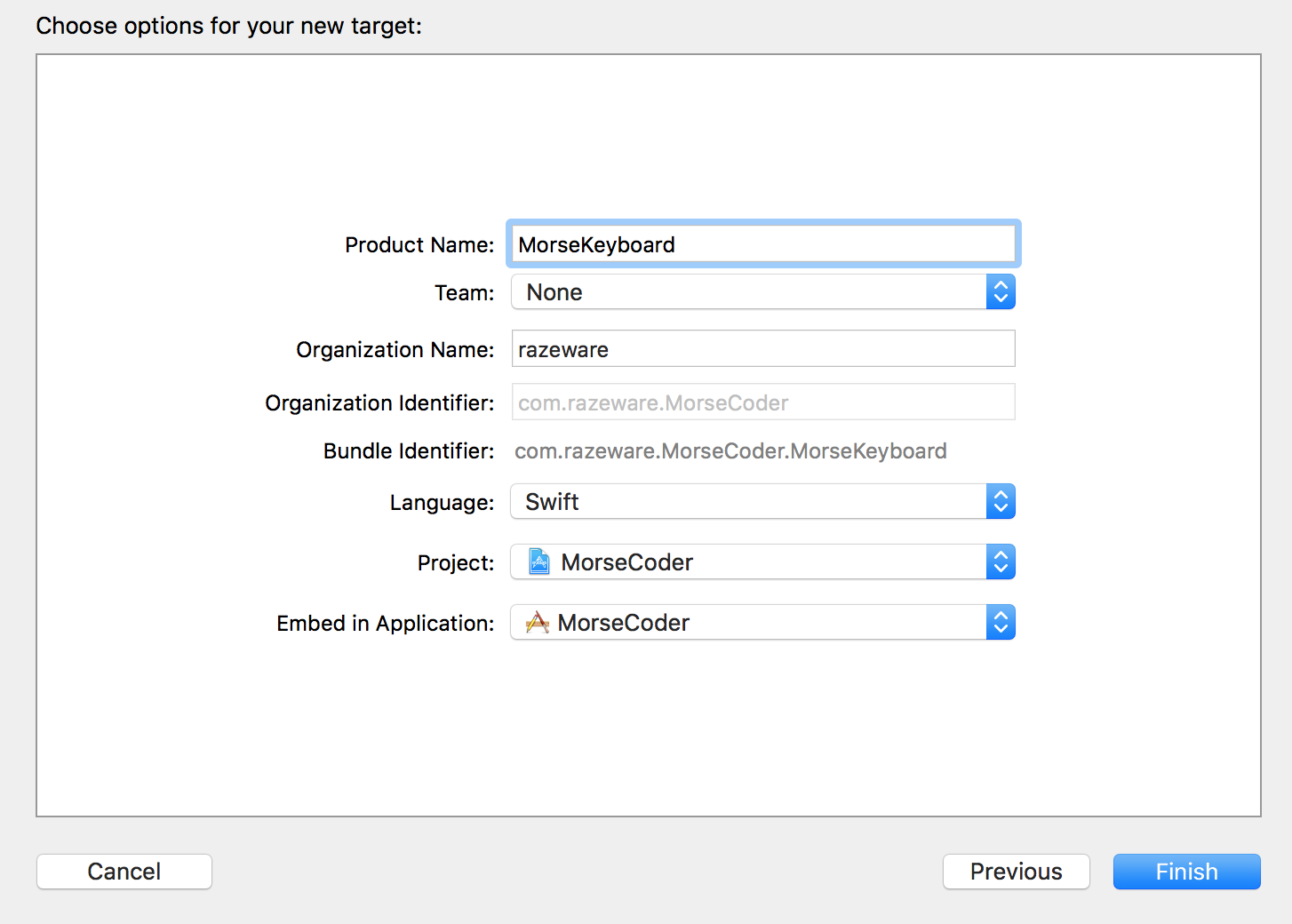Click the Embed in Application stepper arrows
The image size is (1292, 924).
point(1001,622)
